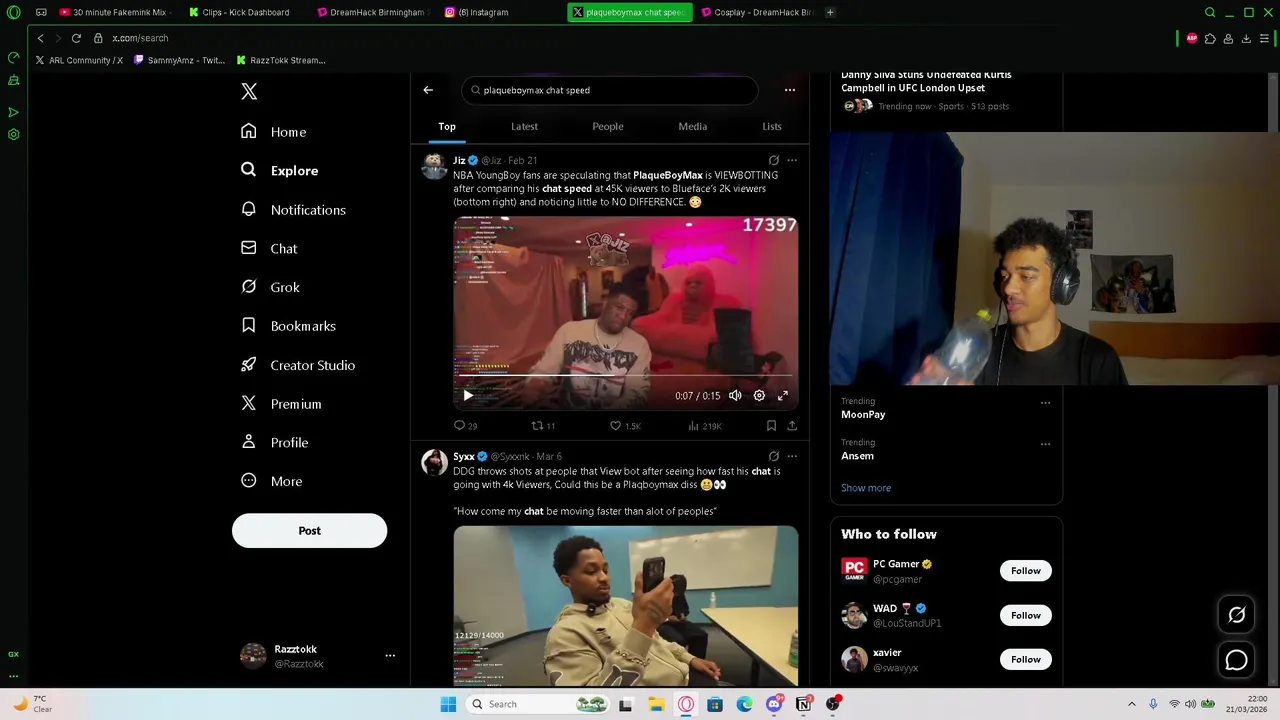
Task: Reload the browser page
Action: point(76,38)
